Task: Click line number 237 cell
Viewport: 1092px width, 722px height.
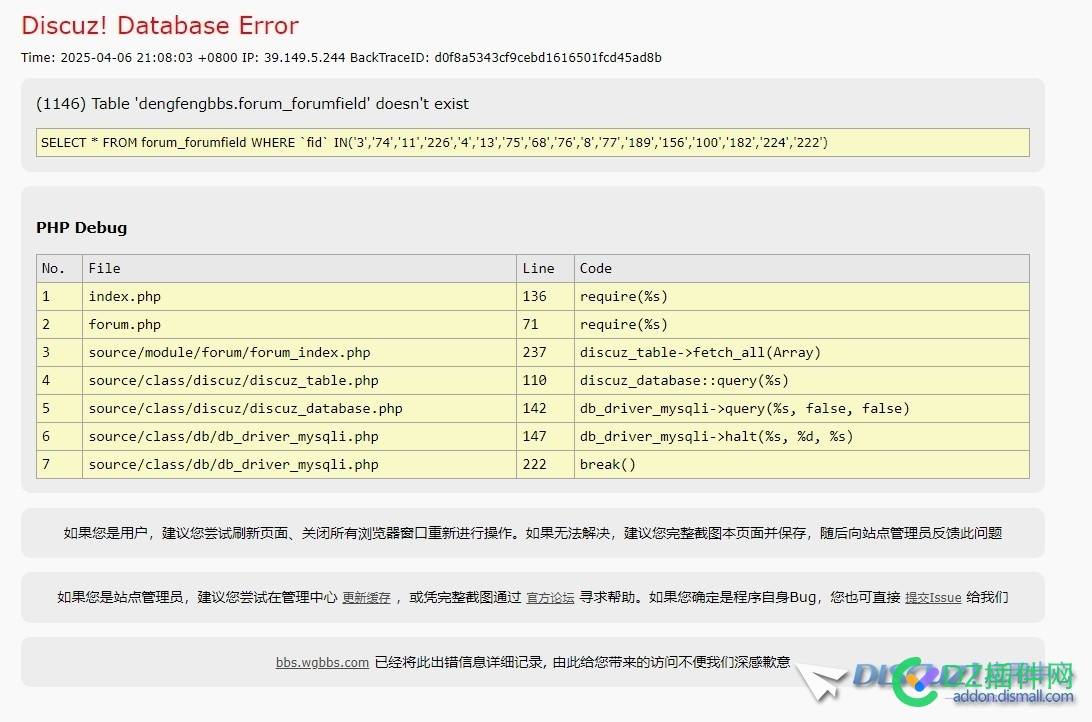Action: pyautogui.click(x=545, y=352)
